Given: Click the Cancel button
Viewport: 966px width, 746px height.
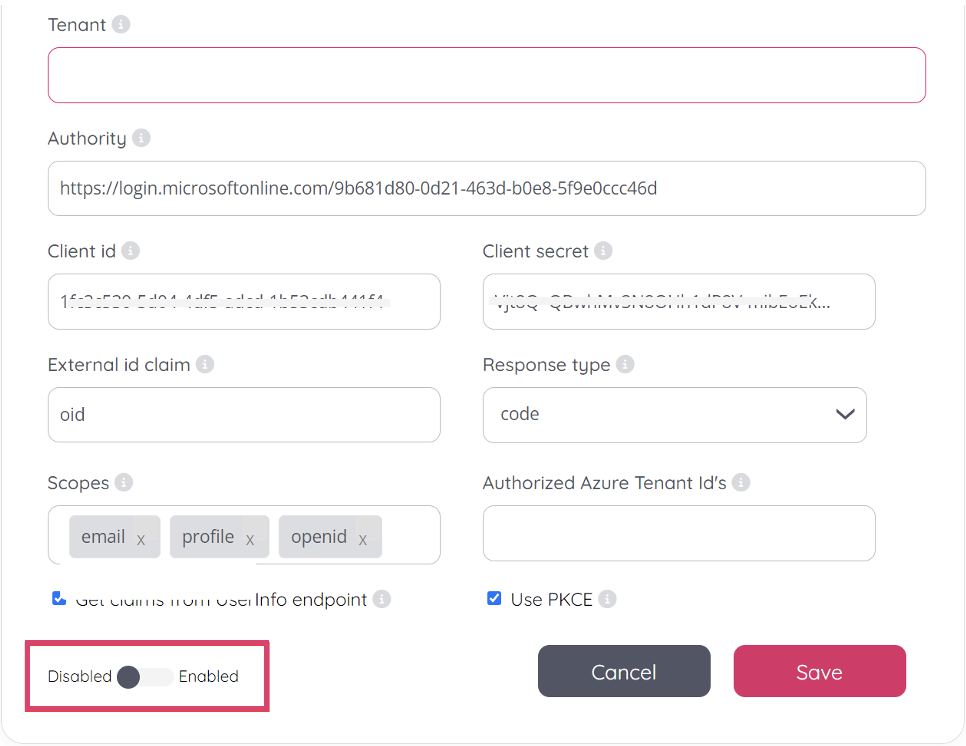Looking at the screenshot, I should 624,671.
